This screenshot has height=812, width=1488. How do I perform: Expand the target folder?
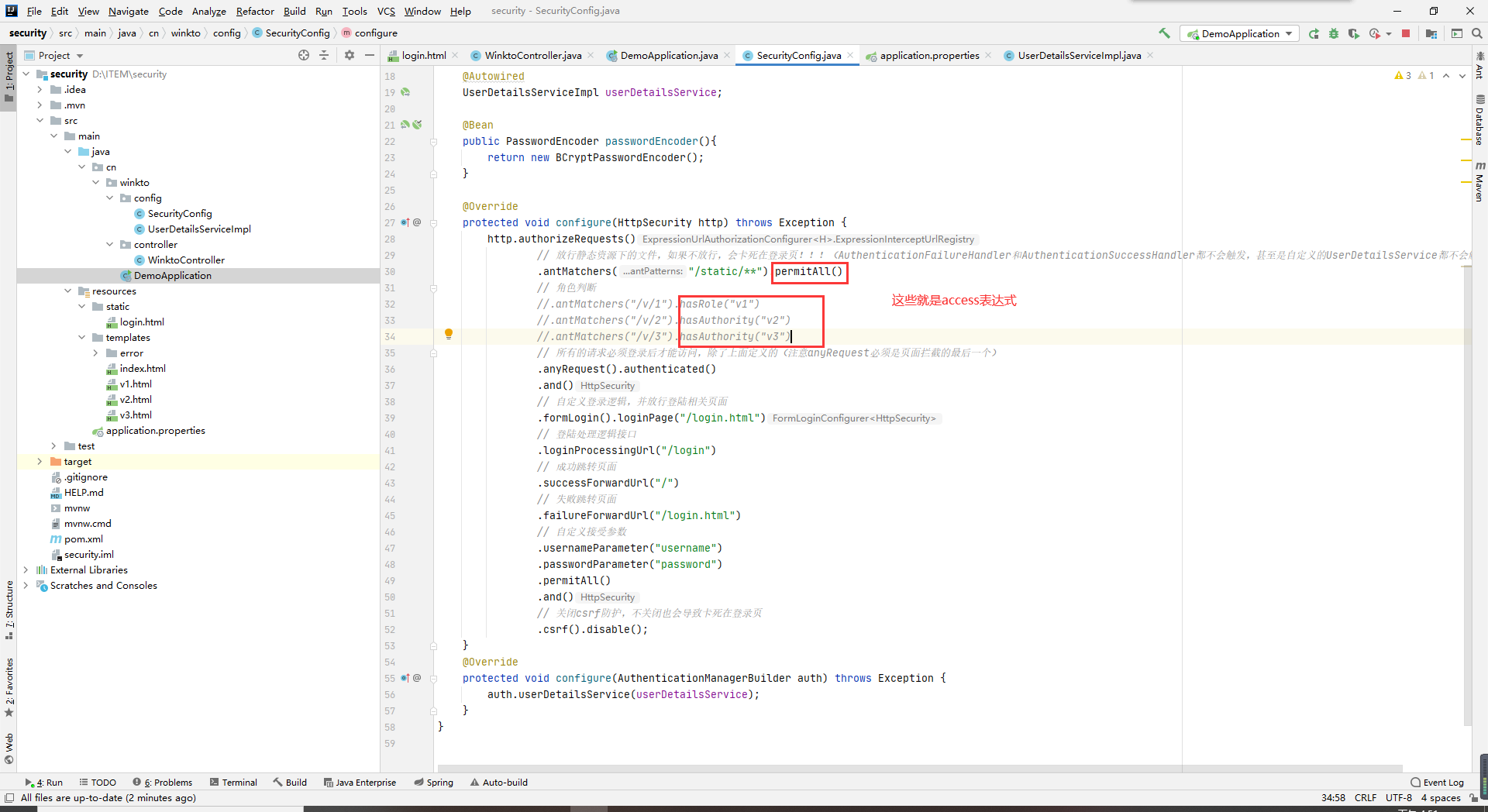point(40,462)
